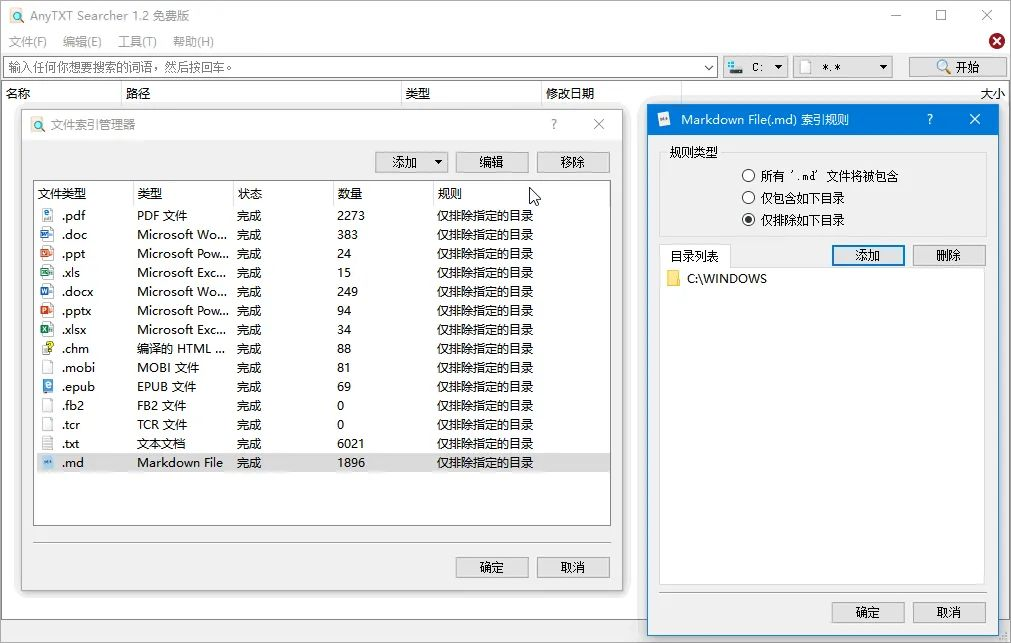Close the file index manager dialog
This screenshot has height=643, width=1011.
click(x=599, y=124)
